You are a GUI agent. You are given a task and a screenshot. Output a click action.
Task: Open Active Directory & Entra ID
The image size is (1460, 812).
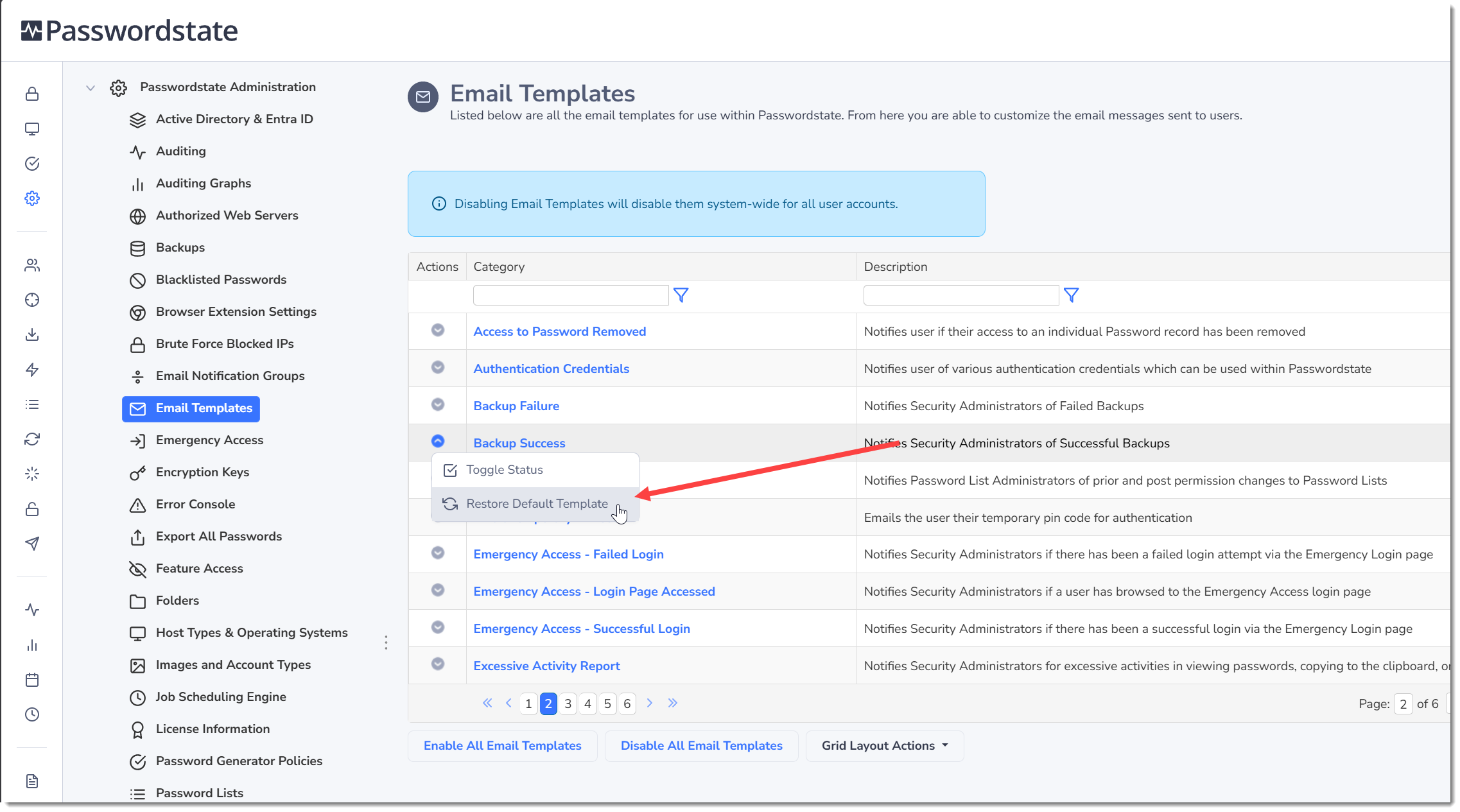click(x=234, y=119)
